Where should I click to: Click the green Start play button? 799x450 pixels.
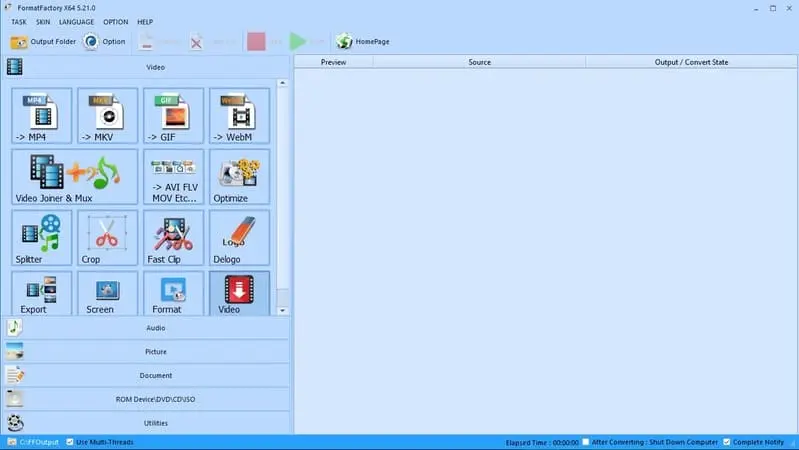[298, 42]
